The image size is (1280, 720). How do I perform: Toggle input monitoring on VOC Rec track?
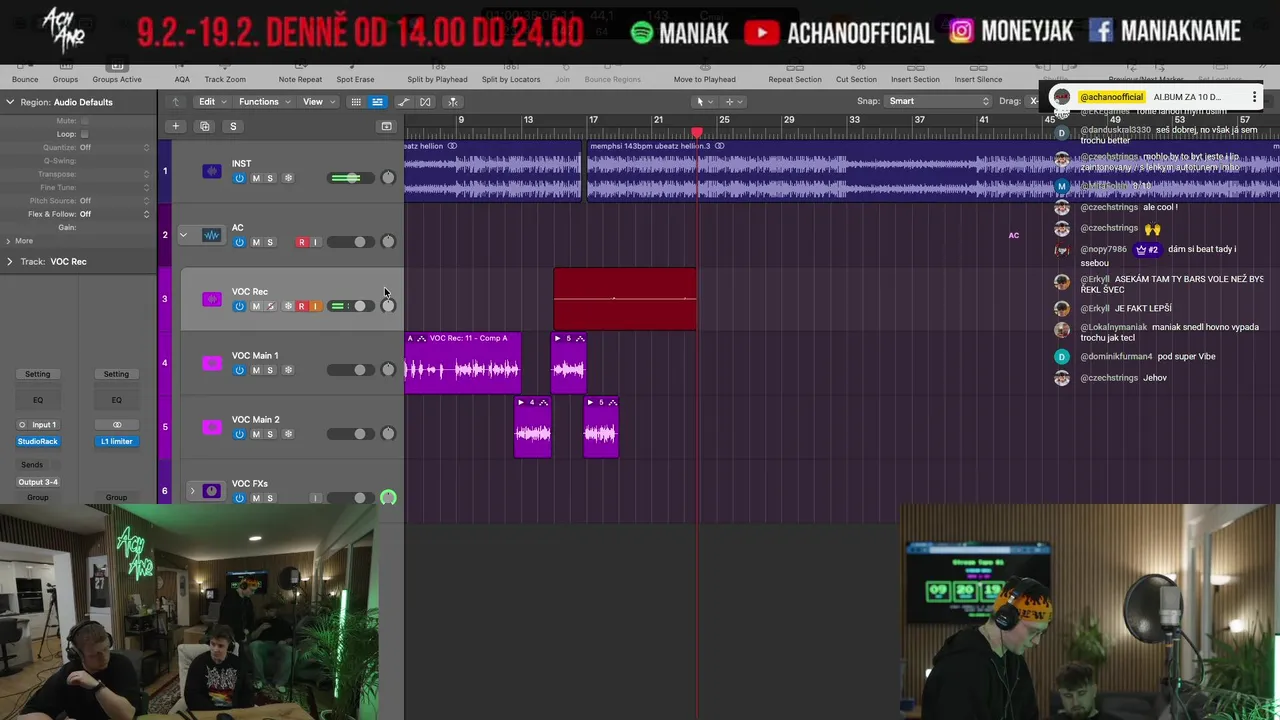pos(315,306)
